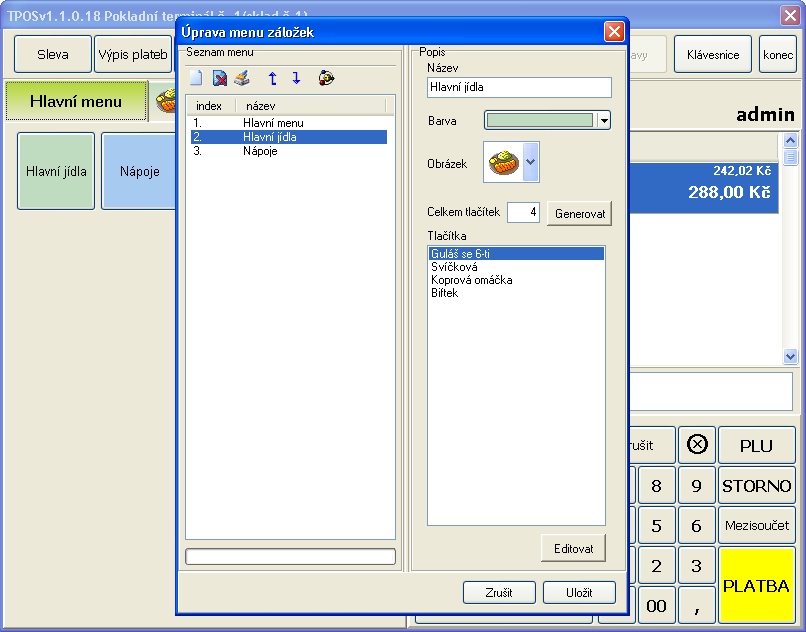Click the Mezisoučet key
Viewport: 806px width, 632px height.
757,526
